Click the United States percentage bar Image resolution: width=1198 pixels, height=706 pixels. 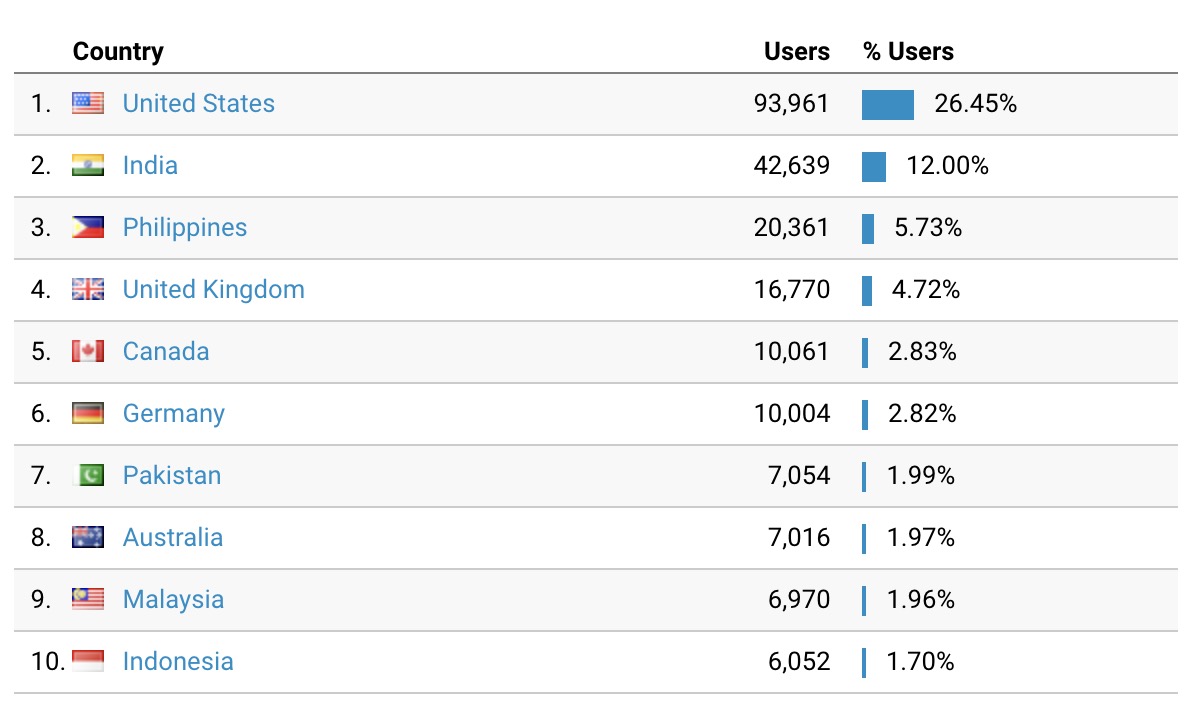click(x=888, y=104)
